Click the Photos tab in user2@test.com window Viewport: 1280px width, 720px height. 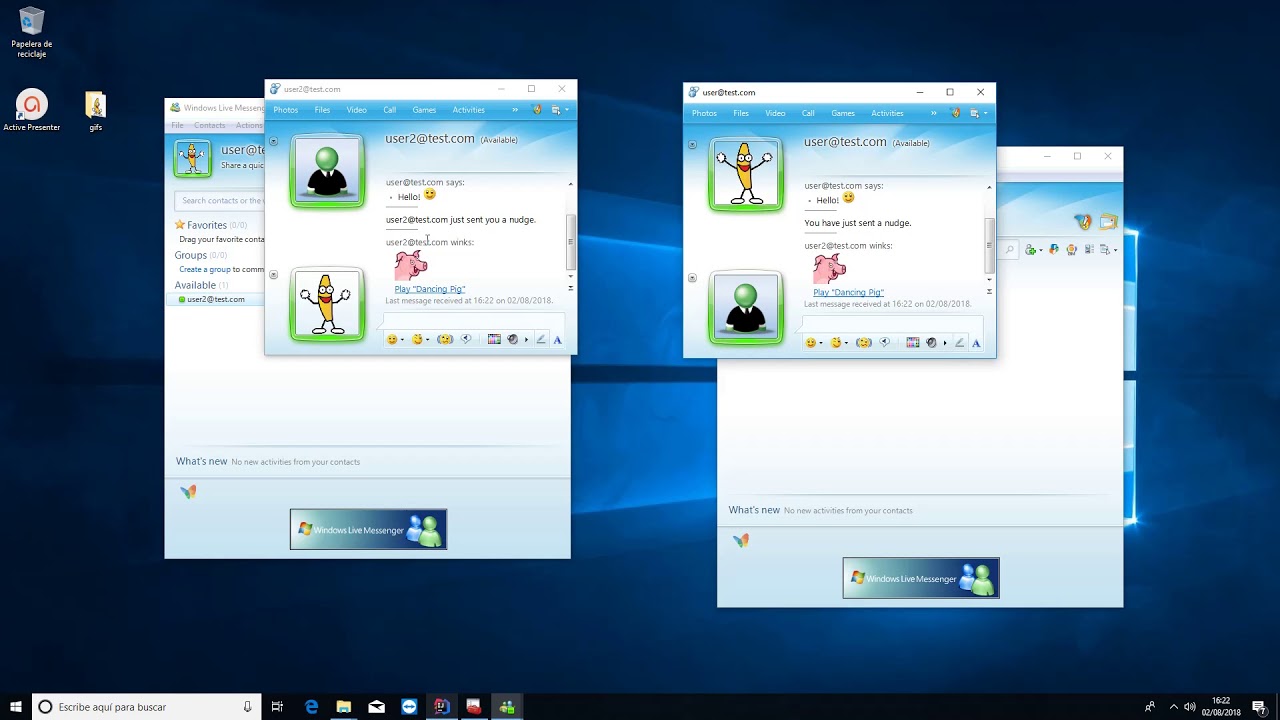click(x=286, y=110)
